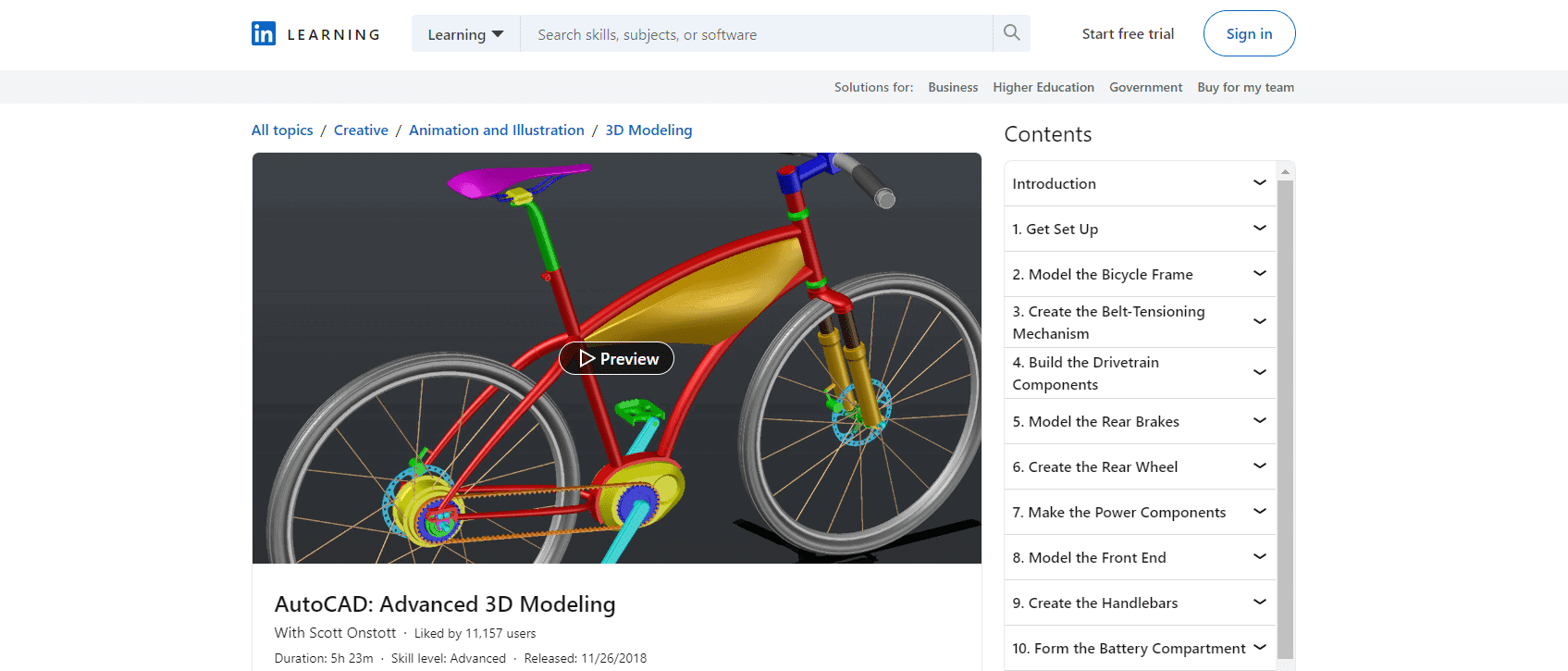Image resolution: width=1568 pixels, height=671 pixels.
Task: Expand 6. Create the Rear Wheel
Action: pos(1140,466)
